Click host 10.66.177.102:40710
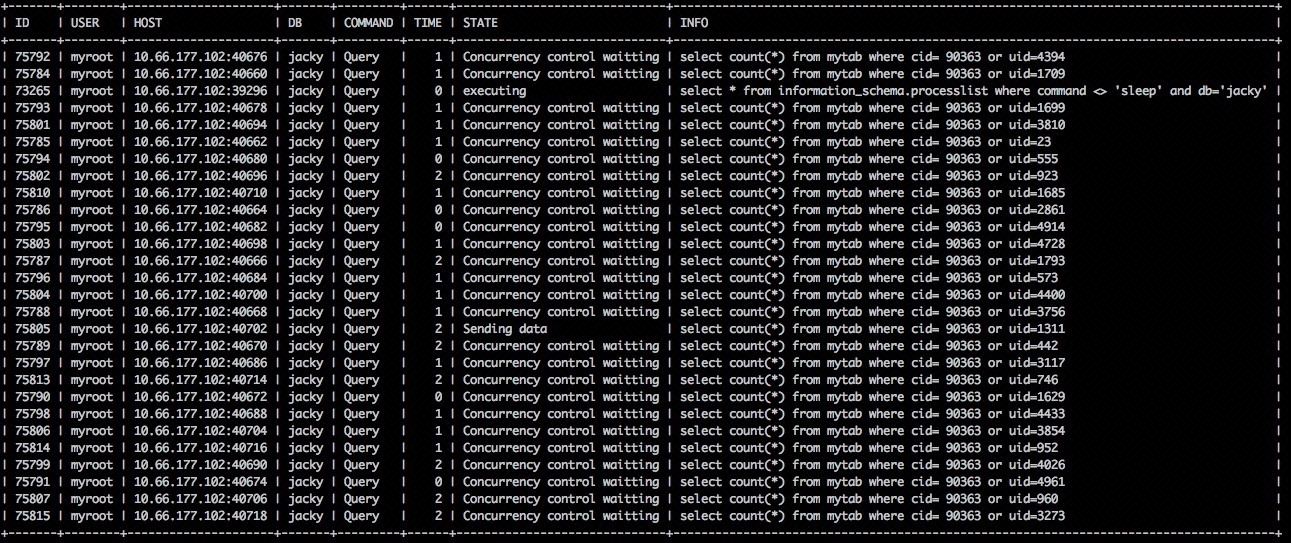Viewport: 1291px width, 543px height. coord(201,193)
